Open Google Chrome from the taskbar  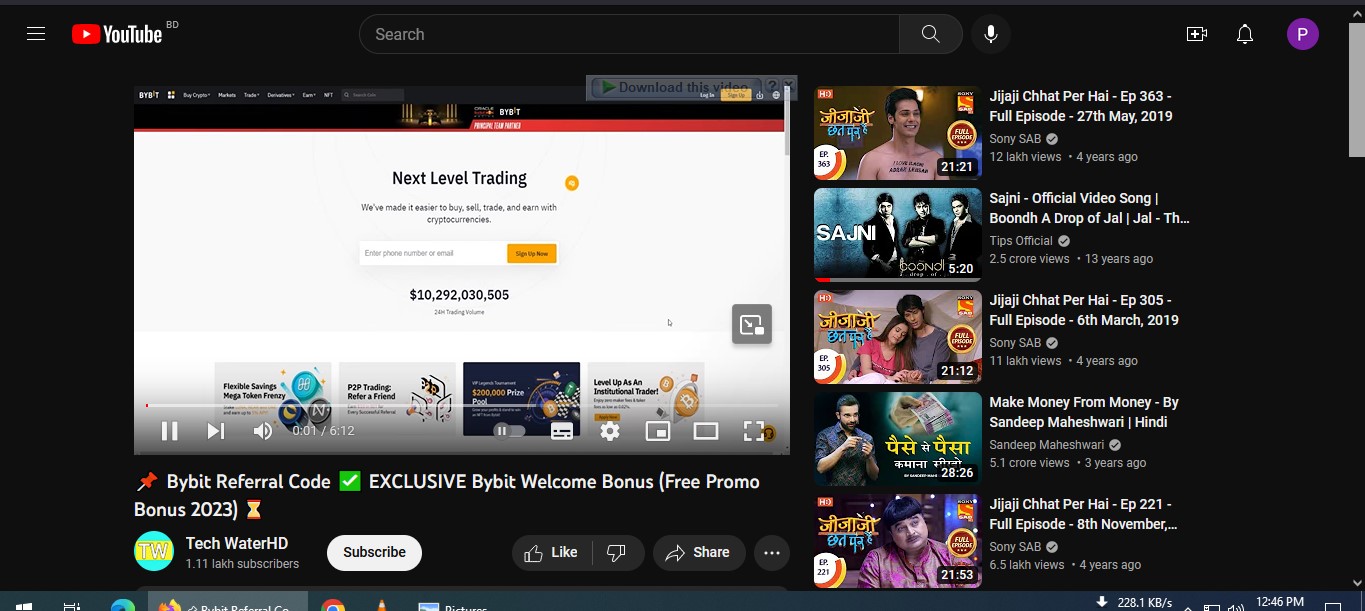(x=333, y=606)
